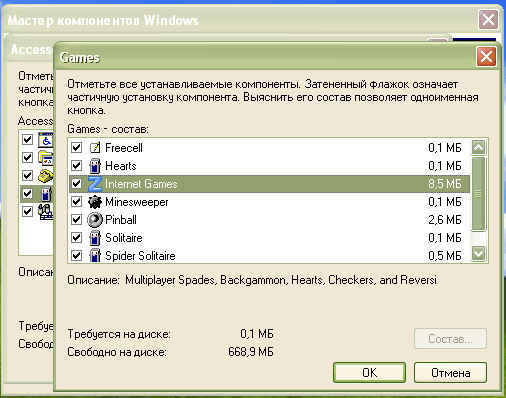Click the 8,5 МБ size value

[445, 184]
